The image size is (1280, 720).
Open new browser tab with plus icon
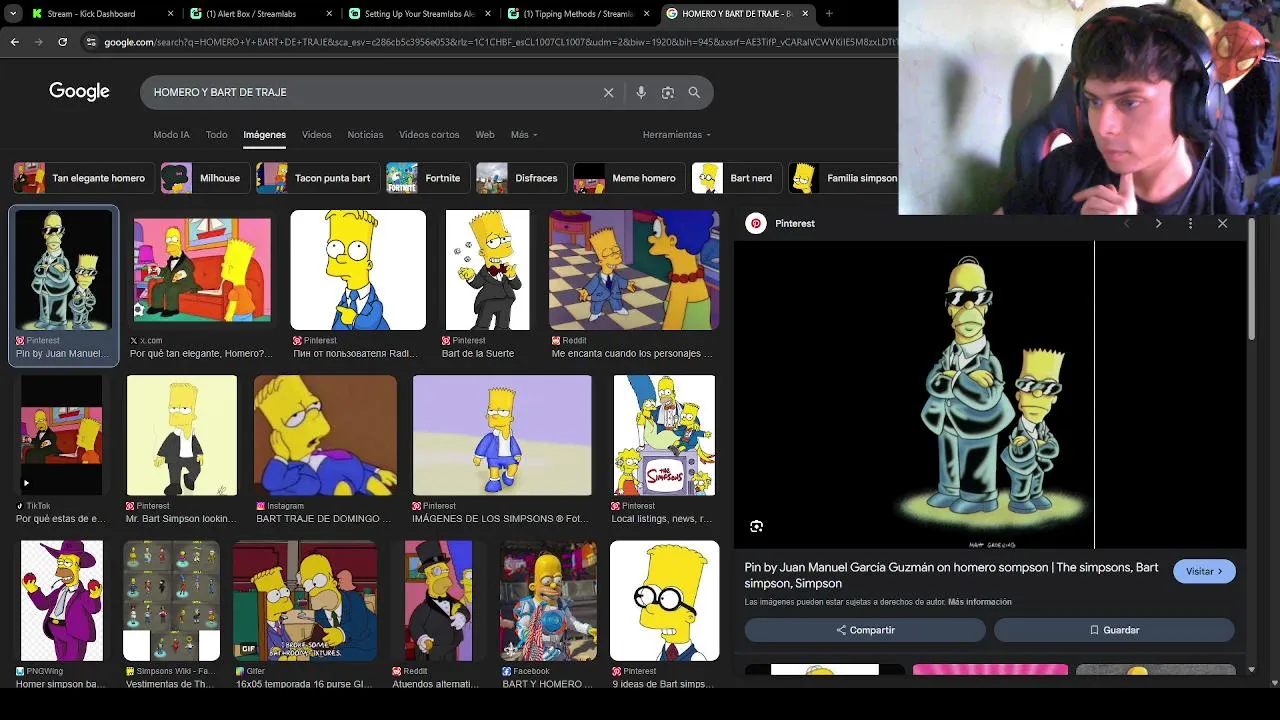(829, 14)
